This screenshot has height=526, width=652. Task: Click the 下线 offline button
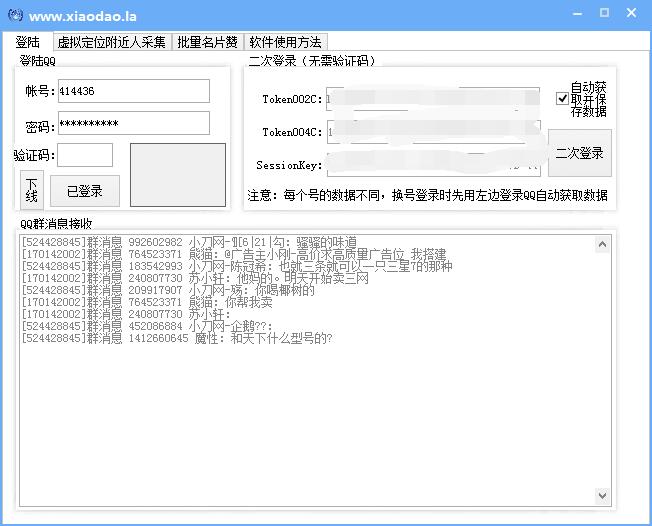pos(32,190)
